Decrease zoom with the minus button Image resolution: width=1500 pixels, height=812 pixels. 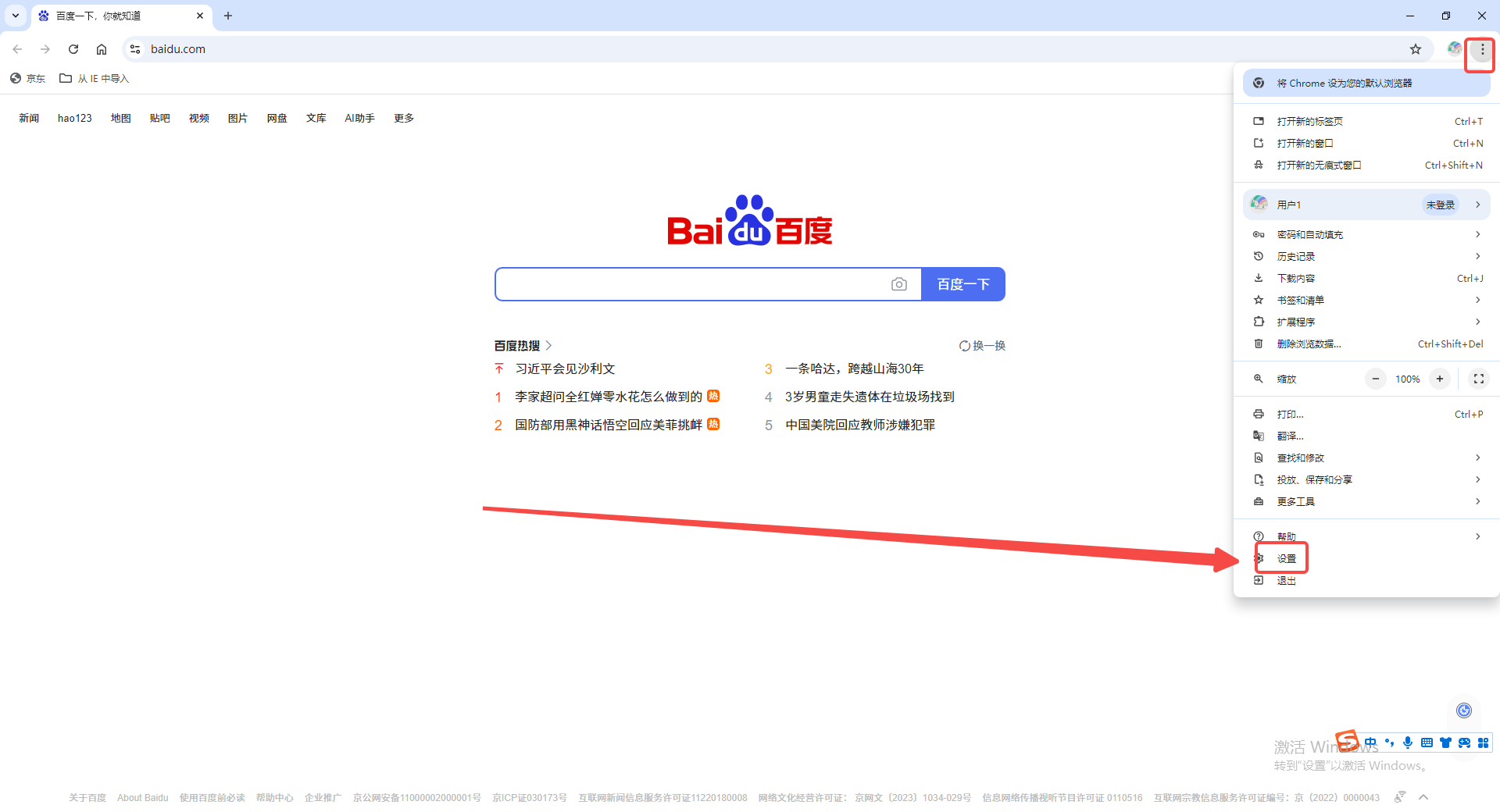click(x=1376, y=379)
